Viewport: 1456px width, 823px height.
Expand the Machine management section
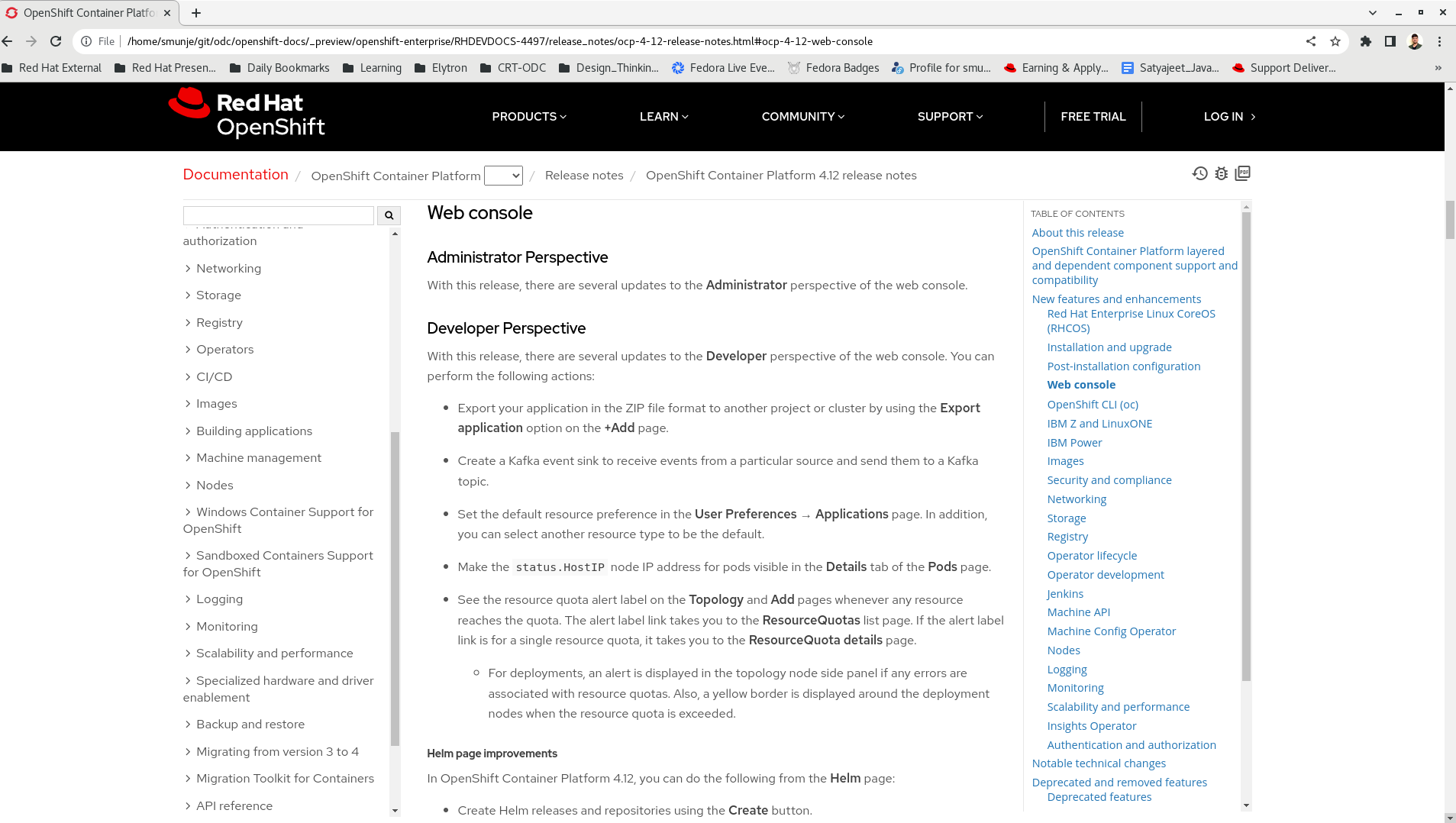pos(253,458)
